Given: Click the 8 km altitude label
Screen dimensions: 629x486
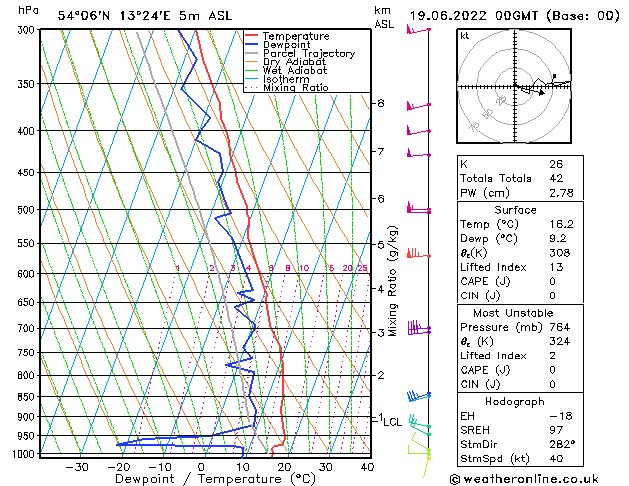Looking at the screenshot, I should tap(381, 103).
